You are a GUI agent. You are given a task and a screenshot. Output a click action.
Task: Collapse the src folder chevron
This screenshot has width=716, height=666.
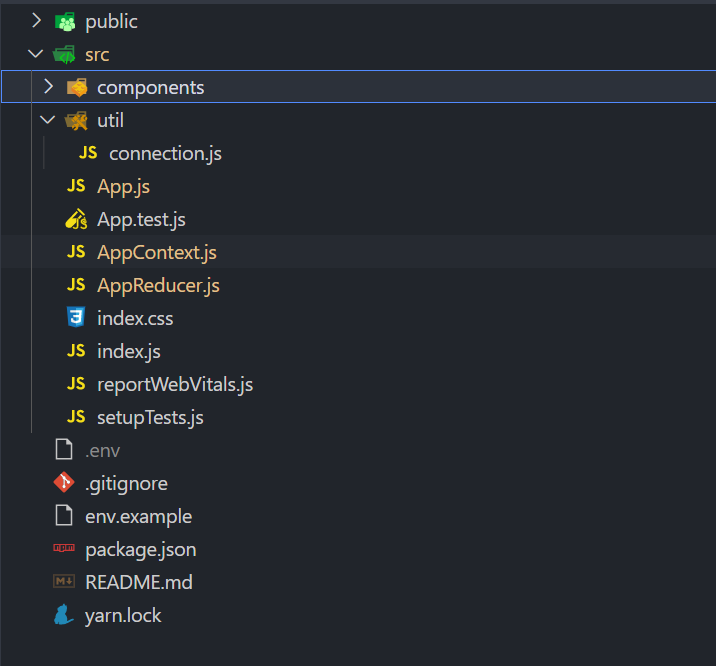[36, 54]
